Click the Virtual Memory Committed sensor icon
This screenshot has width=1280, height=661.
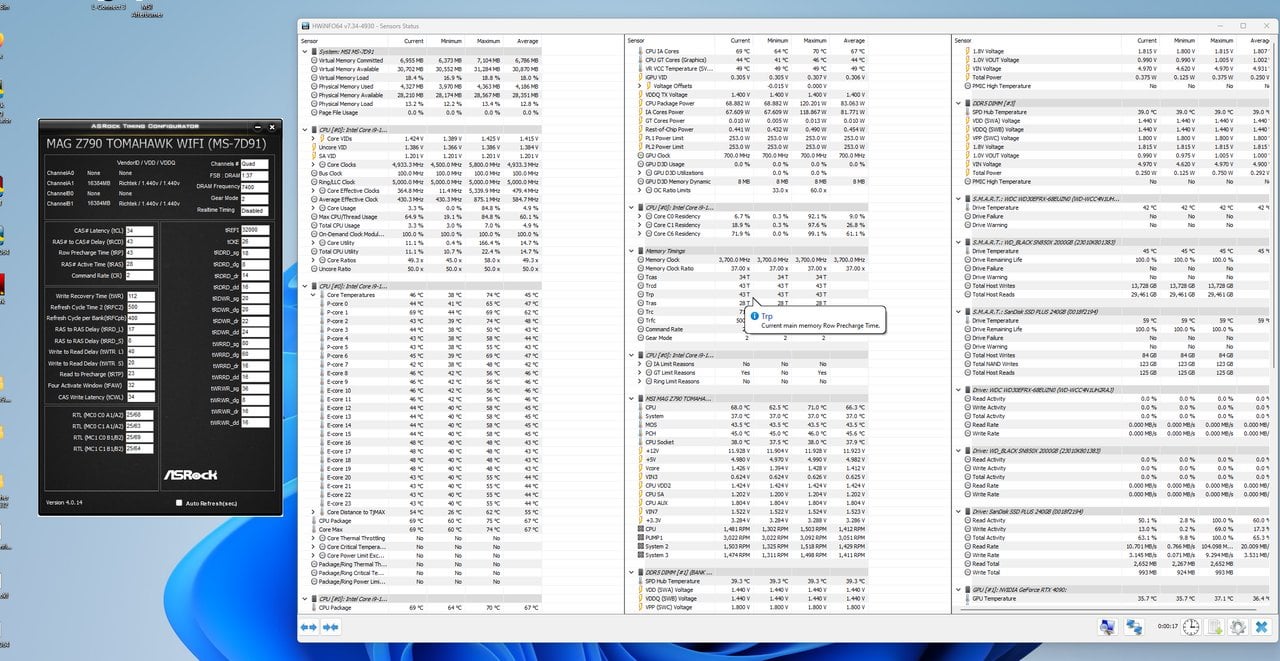[x=314, y=61]
